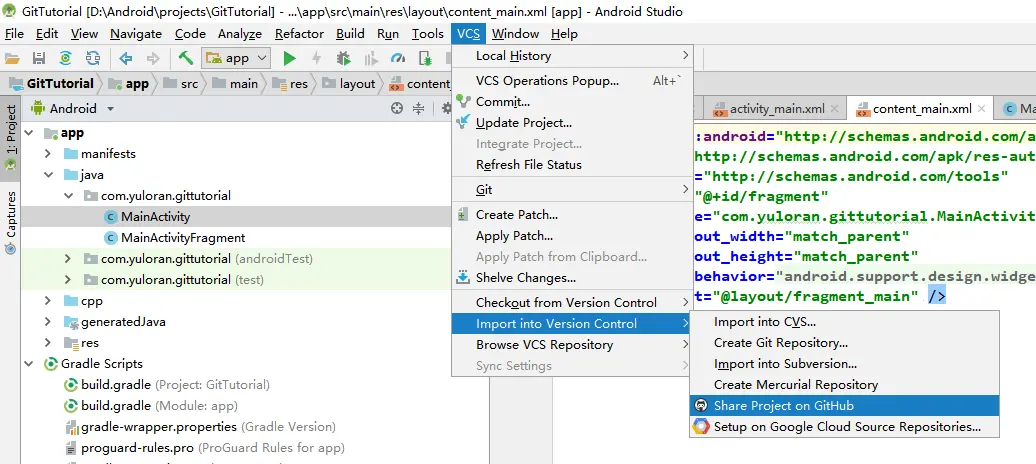
Task: Open the File menu
Action: (14, 34)
